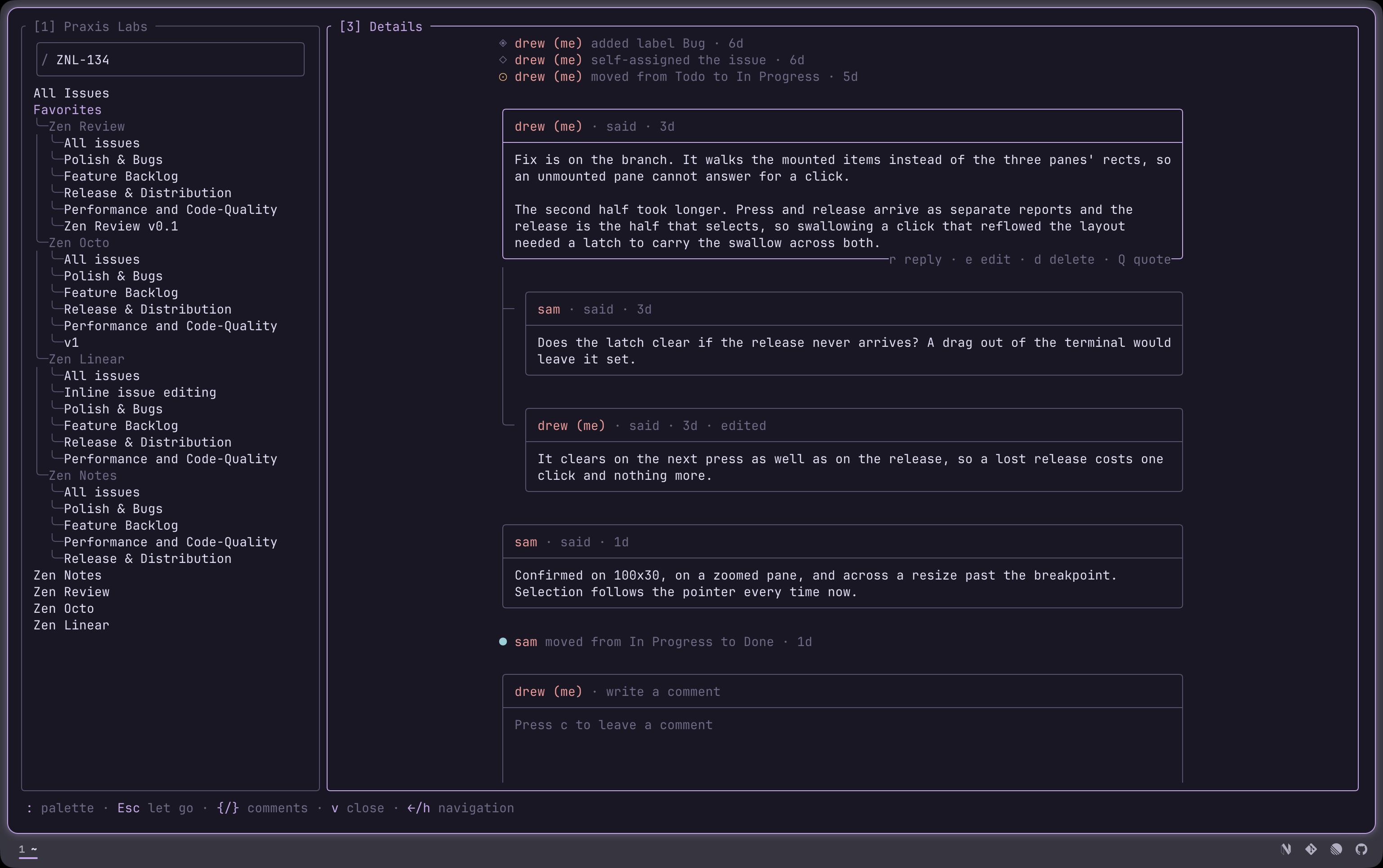This screenshot has width=1383, height=868.
Task: Click 'd delete' on drew's comment
Action: (x=1064, y=260)
